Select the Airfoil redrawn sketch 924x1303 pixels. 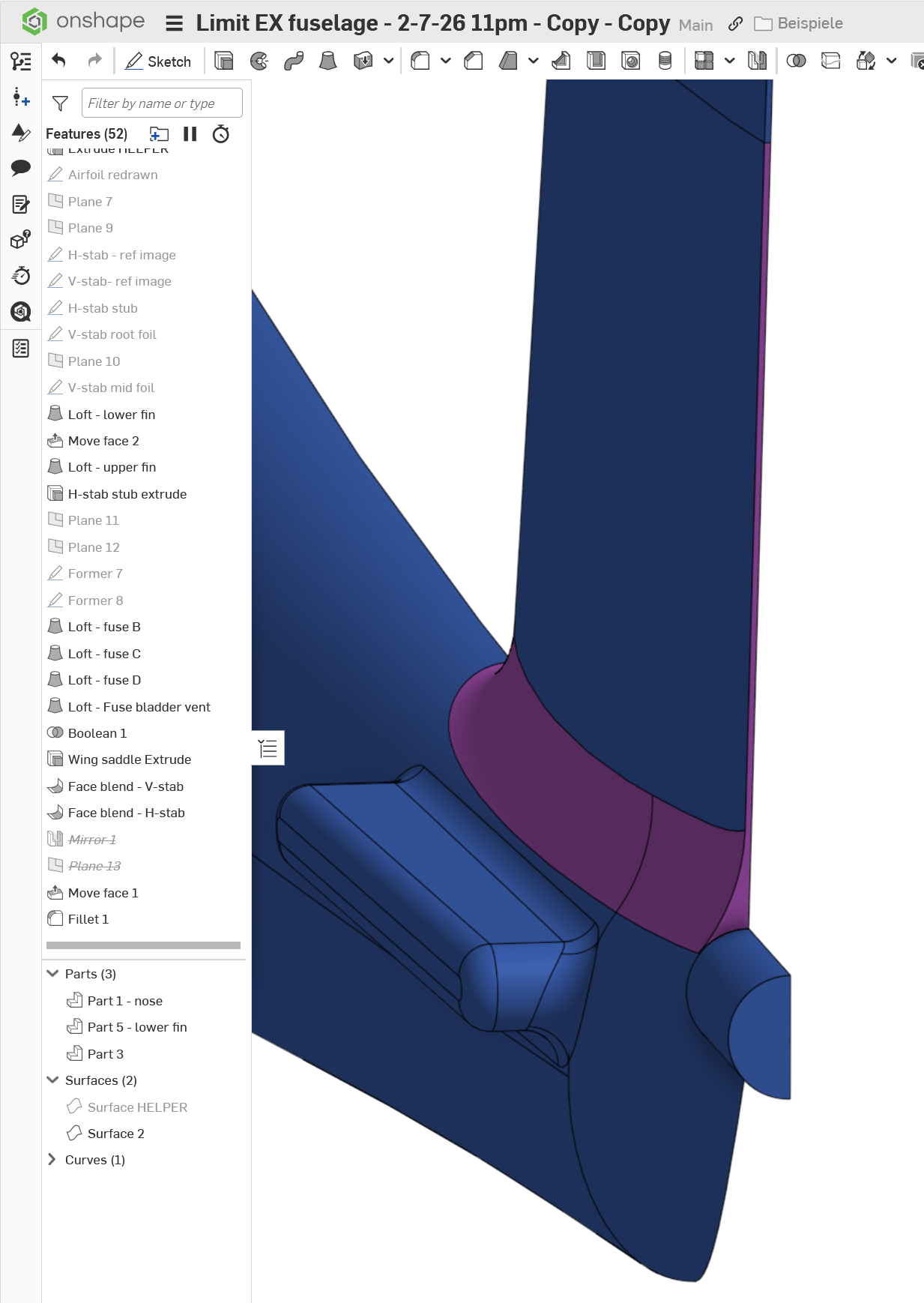coord(113,175)
